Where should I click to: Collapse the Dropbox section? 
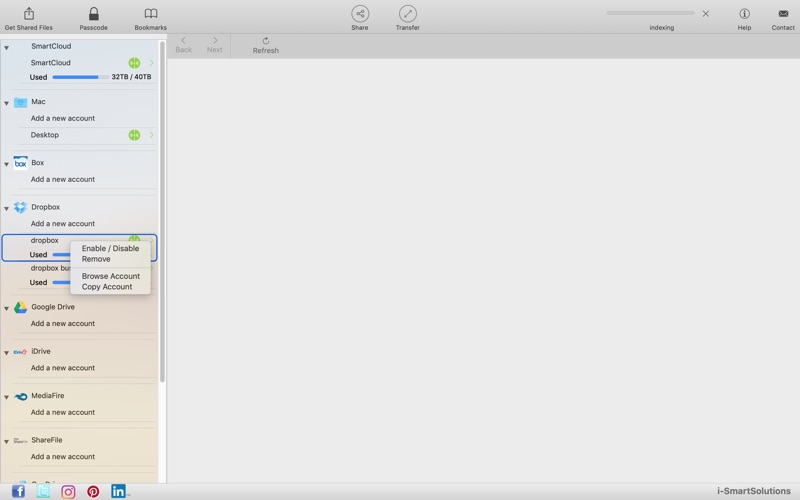(x=7, y=209)
